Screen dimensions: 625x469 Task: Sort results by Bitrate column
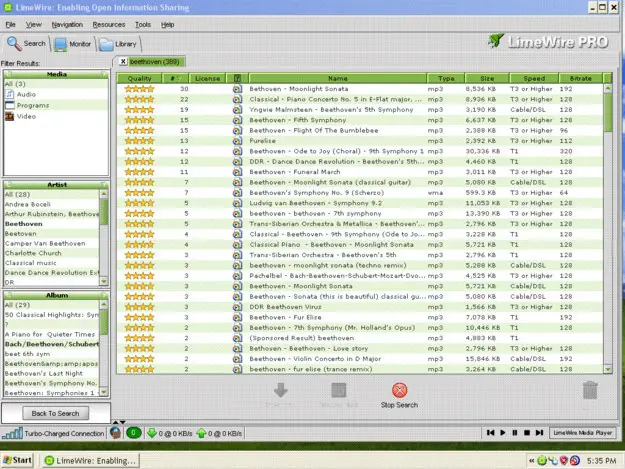pyautogui.click(x=581, y=78)
